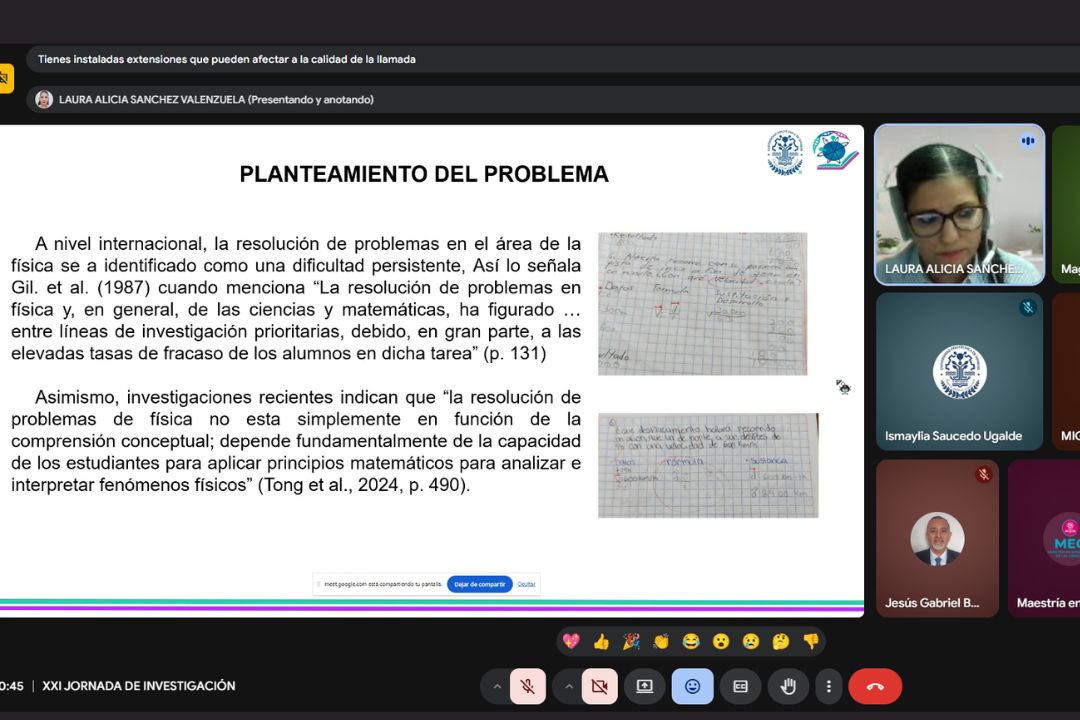The width and height of the screenshot is (1080, 720).
Task: Select Jesús Gabriel participant tile
Action: click(x=937, y=538)
